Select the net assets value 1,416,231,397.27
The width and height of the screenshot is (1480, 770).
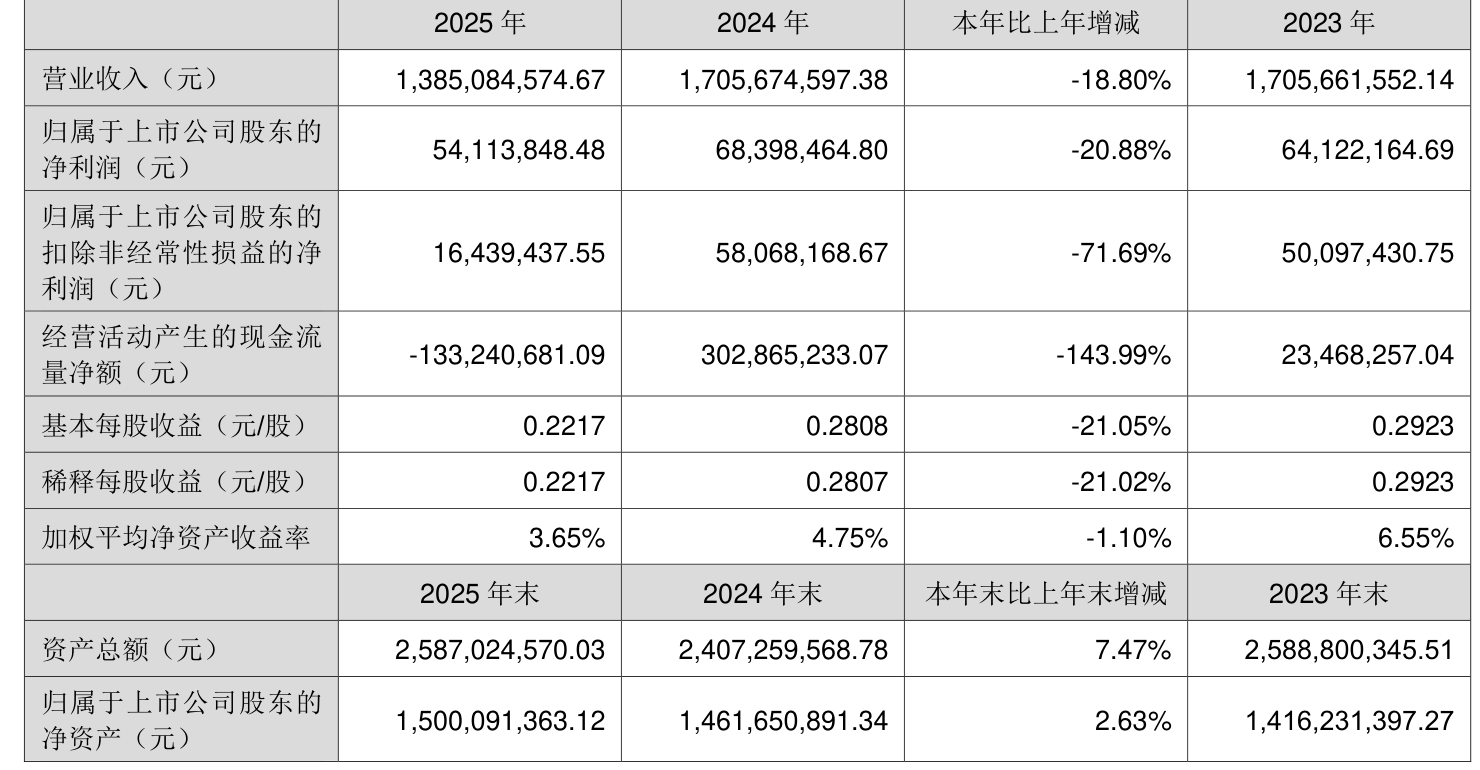[1350, 721]
